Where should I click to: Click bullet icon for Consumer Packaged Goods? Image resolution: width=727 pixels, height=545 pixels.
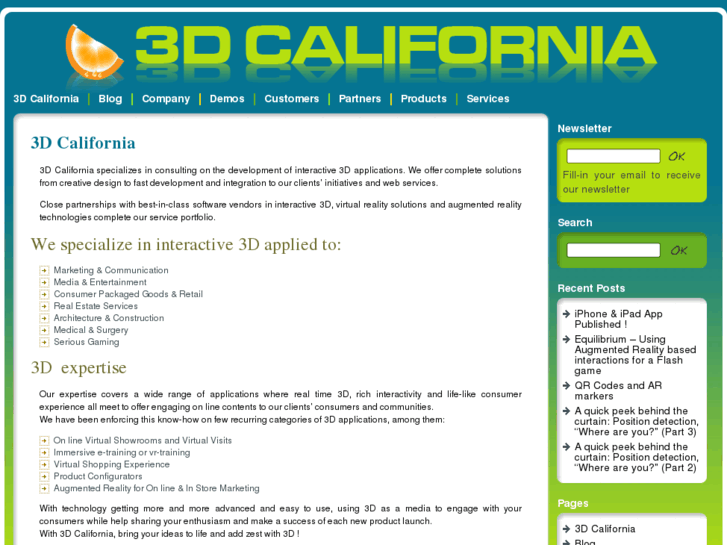(44, 295)
